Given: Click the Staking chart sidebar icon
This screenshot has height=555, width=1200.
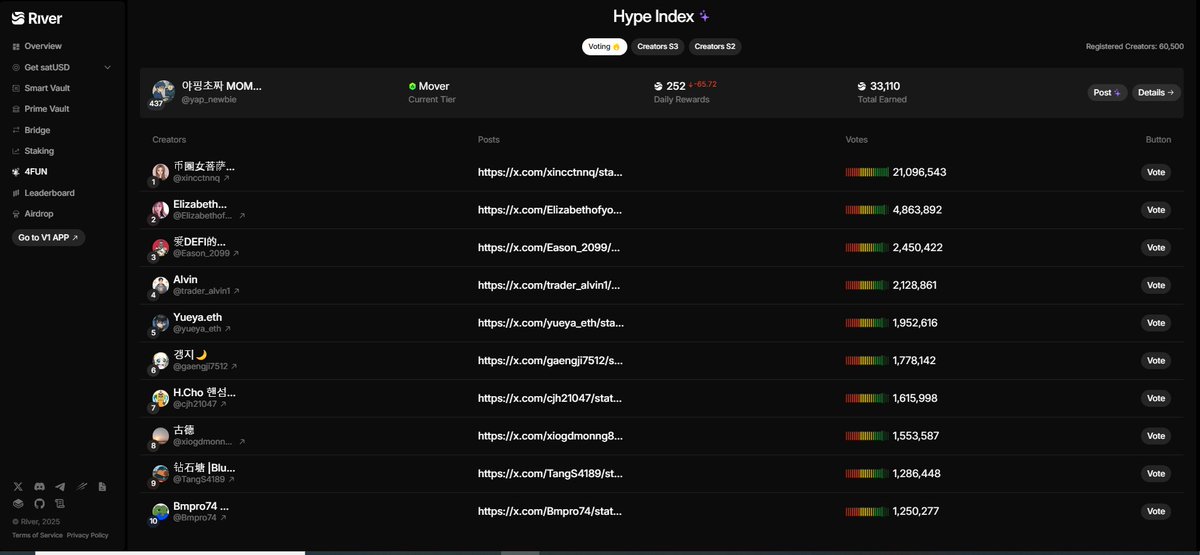Looking at the screenshot, I should point(16,151).
